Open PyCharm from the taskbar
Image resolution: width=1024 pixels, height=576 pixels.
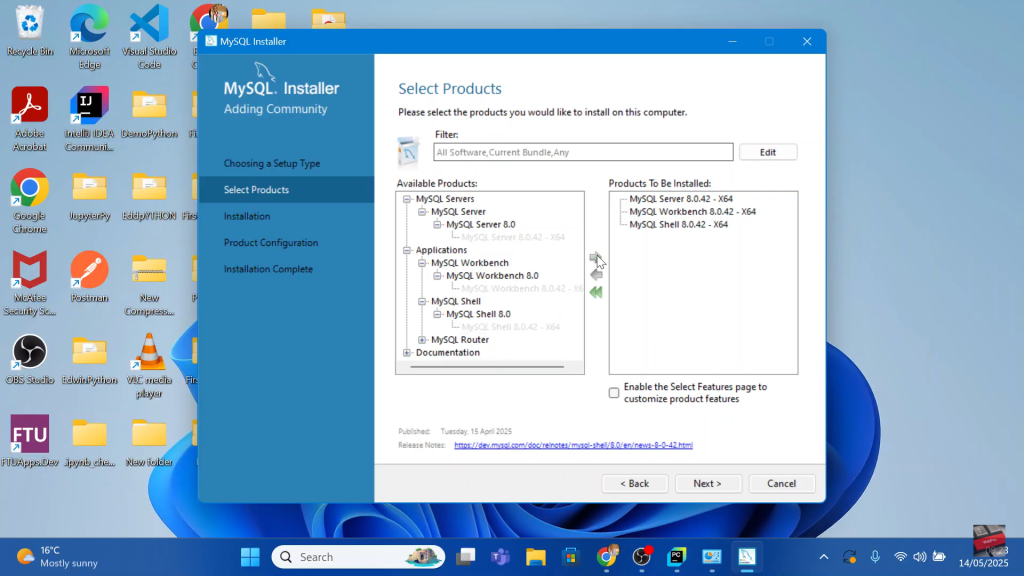click(x=677, y=557)
